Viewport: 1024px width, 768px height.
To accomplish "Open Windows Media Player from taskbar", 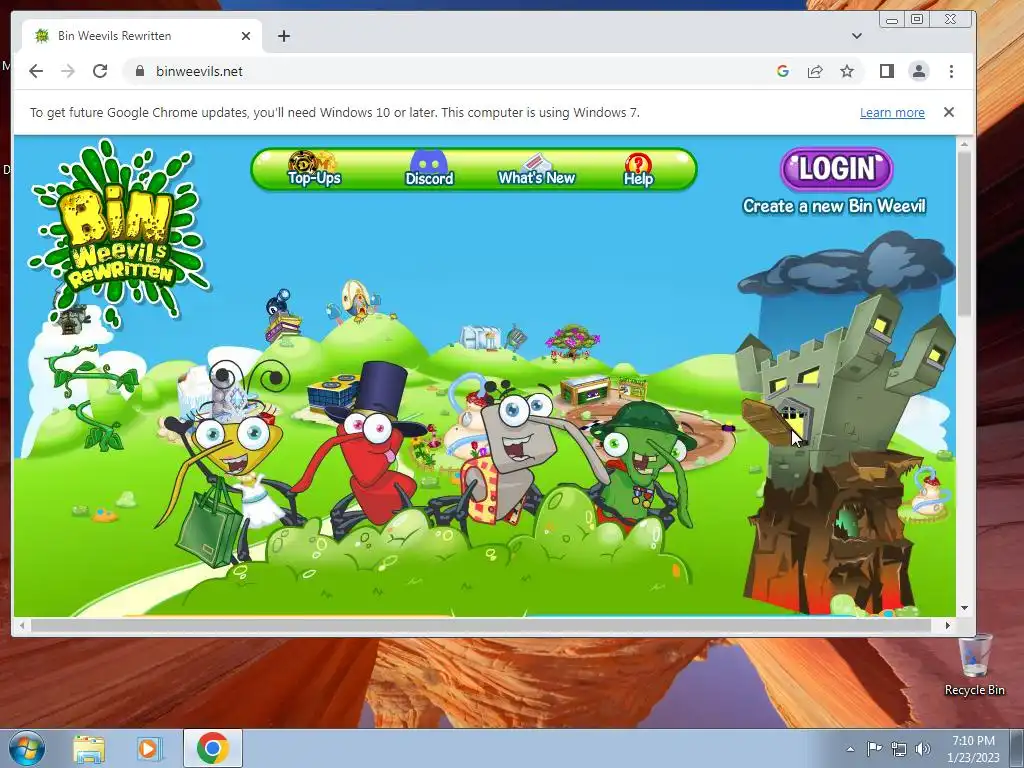I will [x=149, y=749].
